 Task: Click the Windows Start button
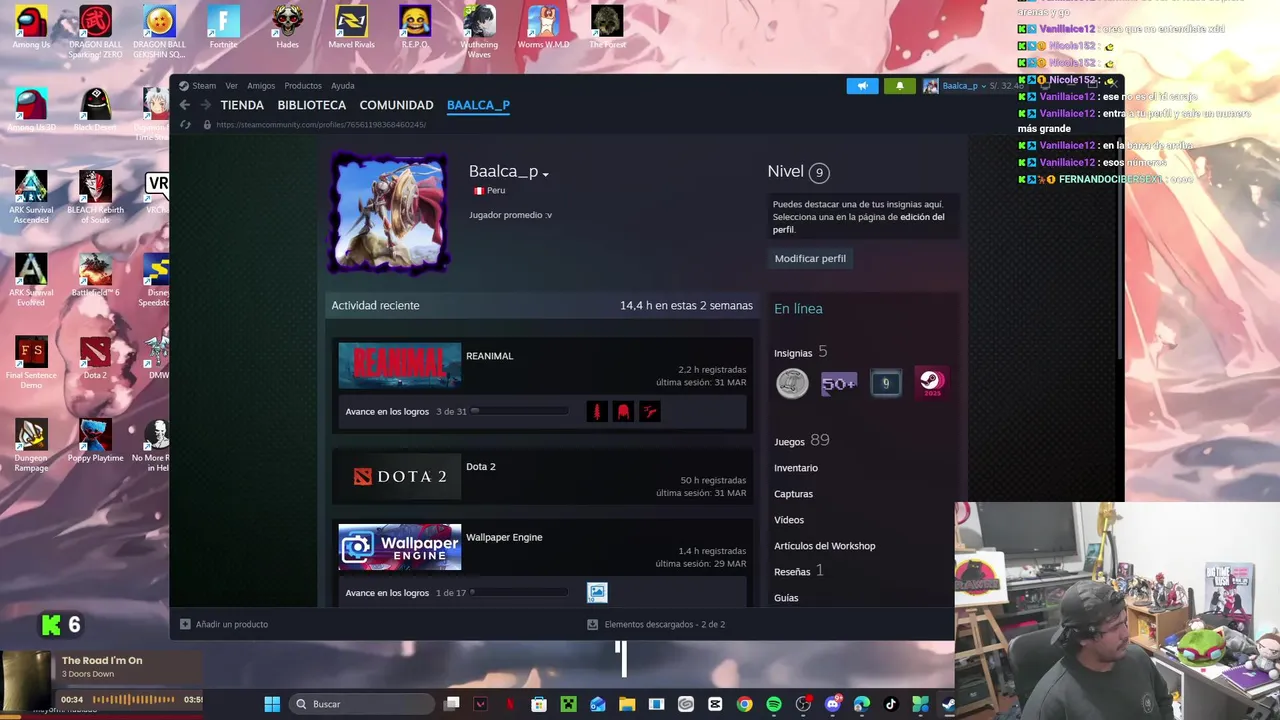272,704
